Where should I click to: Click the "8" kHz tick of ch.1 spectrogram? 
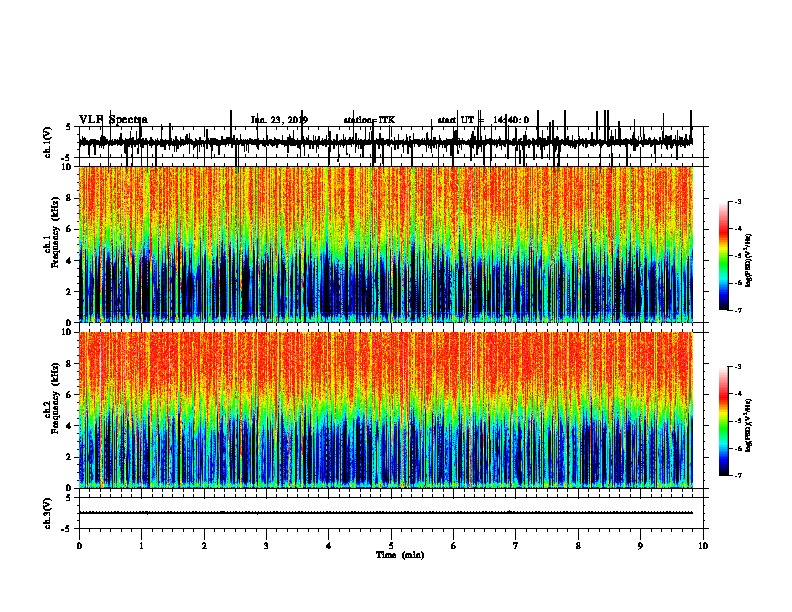point(70,198)
